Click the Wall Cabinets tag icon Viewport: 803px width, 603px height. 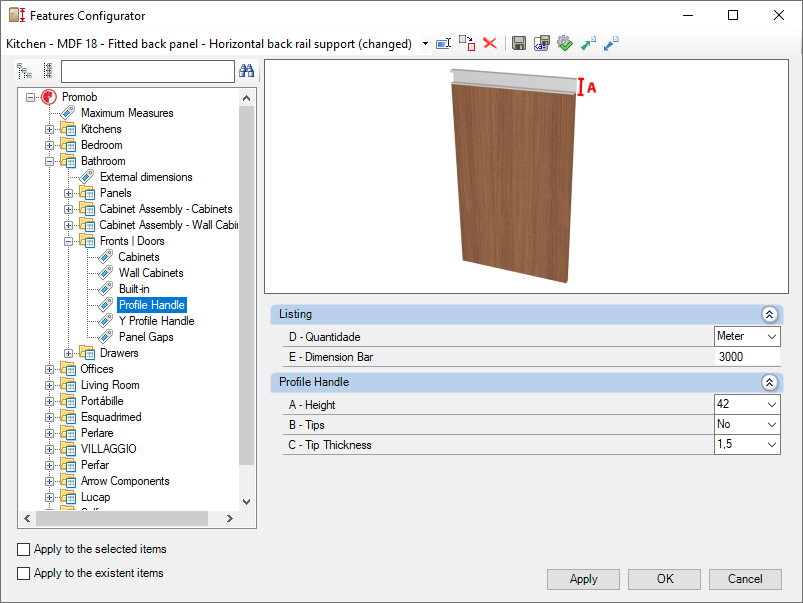105,273
